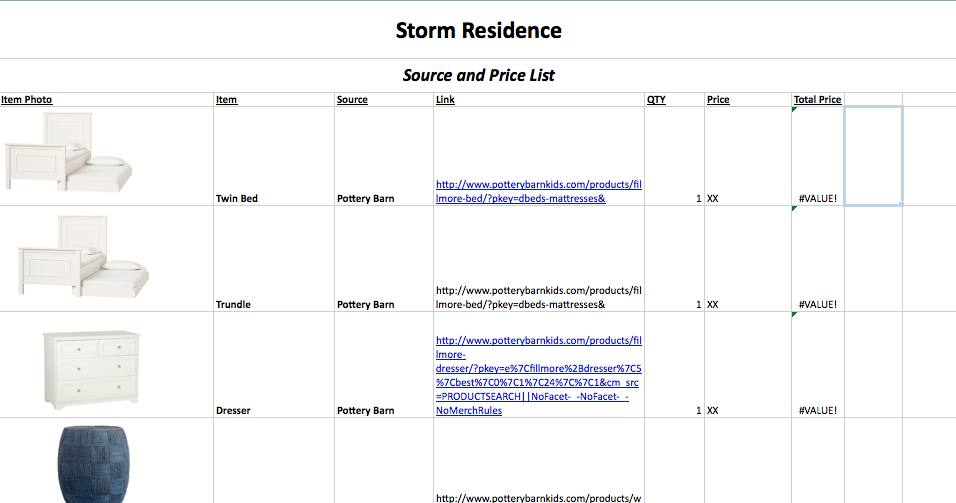
Task: Select #VALUE! total in Twin Bed row
Action: [x=818, y=156]
